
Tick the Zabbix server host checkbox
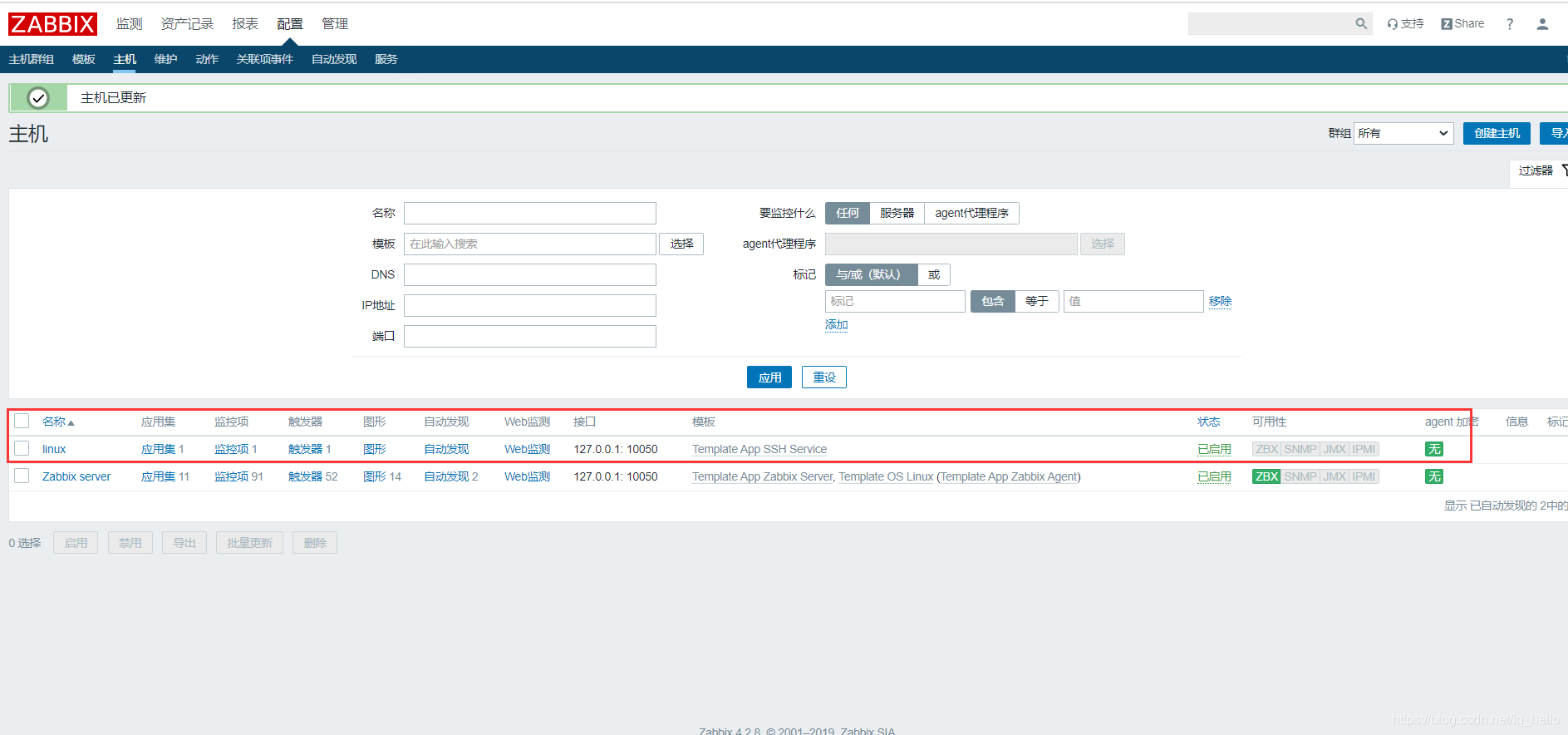tap(22, 476)
